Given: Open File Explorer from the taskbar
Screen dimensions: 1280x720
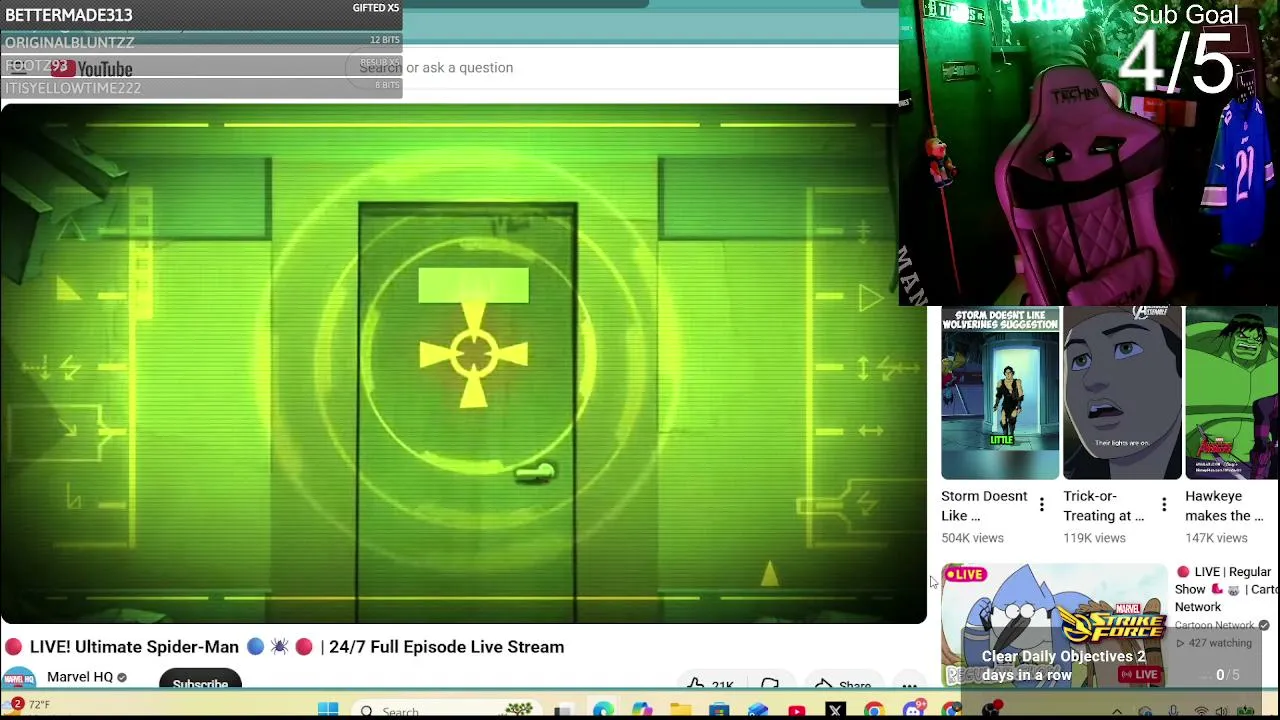Looking at the screenshot, I should pos(681,710).
